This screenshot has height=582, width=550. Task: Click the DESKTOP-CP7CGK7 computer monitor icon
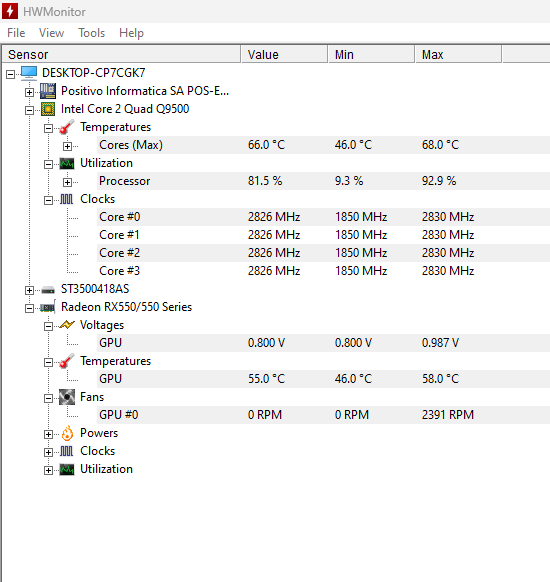click(x=29, y=73)
